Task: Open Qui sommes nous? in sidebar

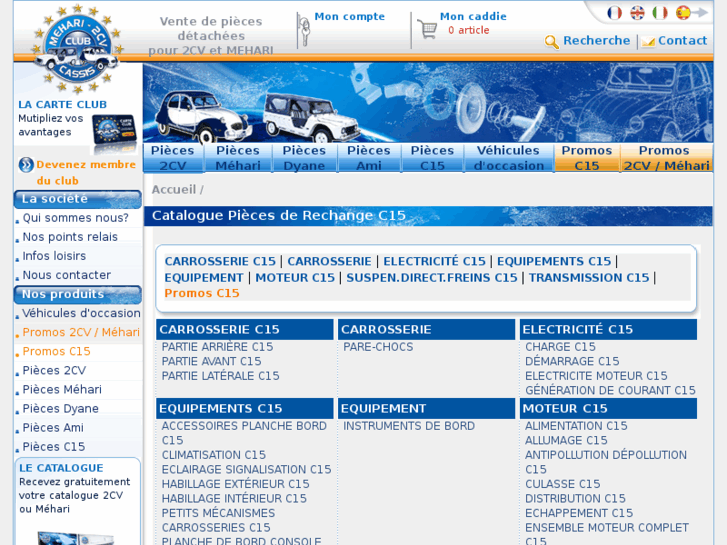Action: 76,218
